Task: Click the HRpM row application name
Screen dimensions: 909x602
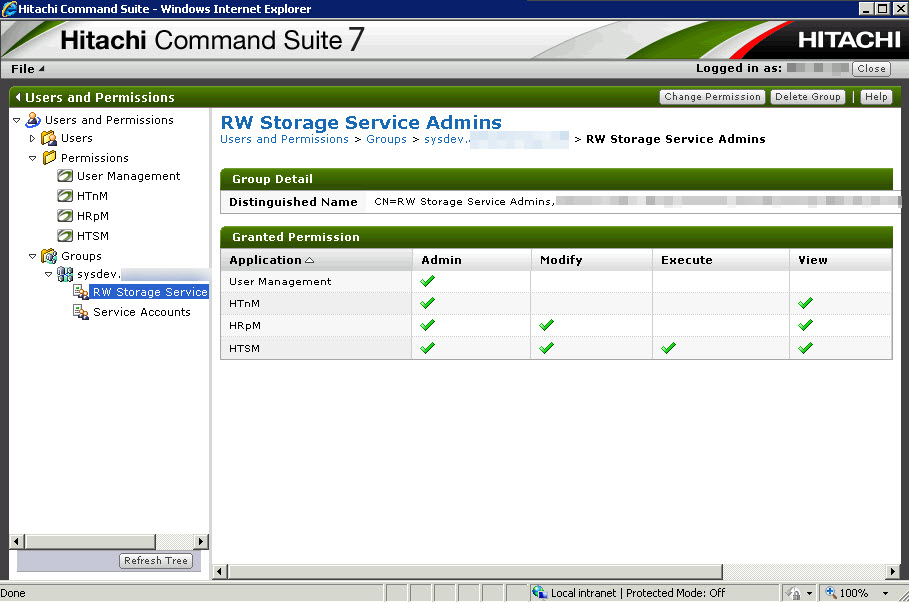Action: click(x=245, y=326)
